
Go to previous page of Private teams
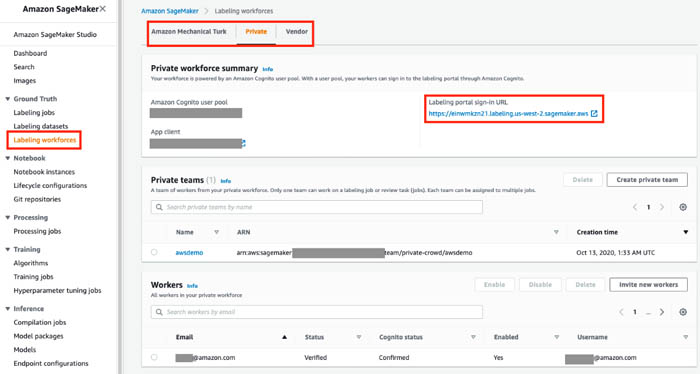click(635, 207)
